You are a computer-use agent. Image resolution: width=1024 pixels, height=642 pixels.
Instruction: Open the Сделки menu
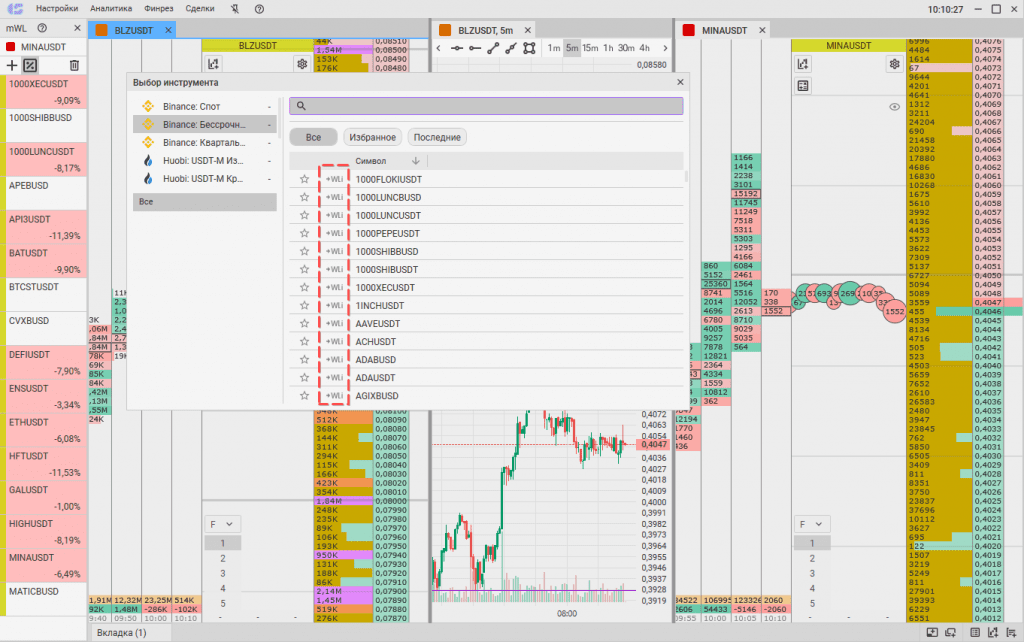200,8
